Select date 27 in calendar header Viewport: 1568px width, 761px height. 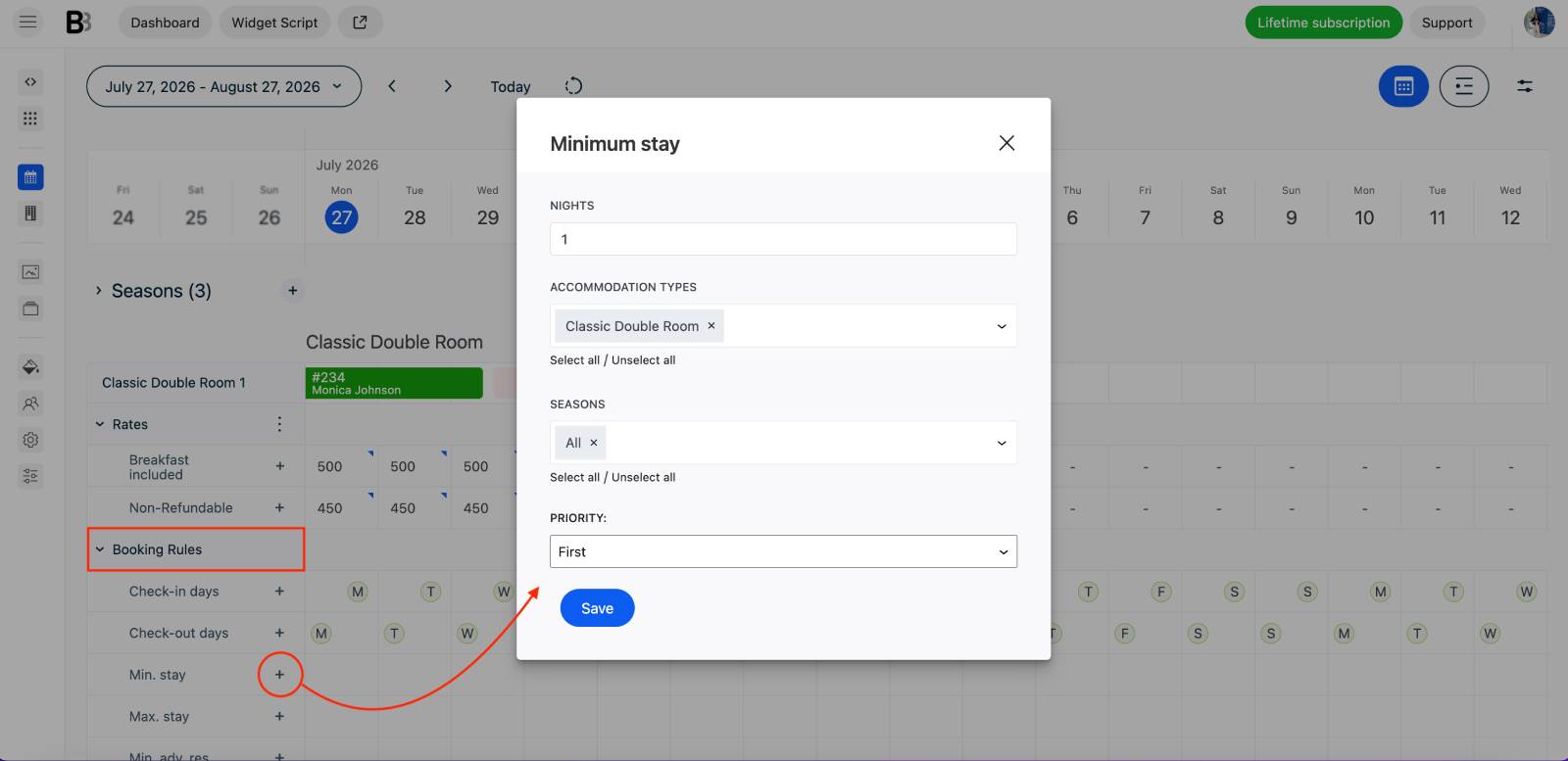pos(341,217)
